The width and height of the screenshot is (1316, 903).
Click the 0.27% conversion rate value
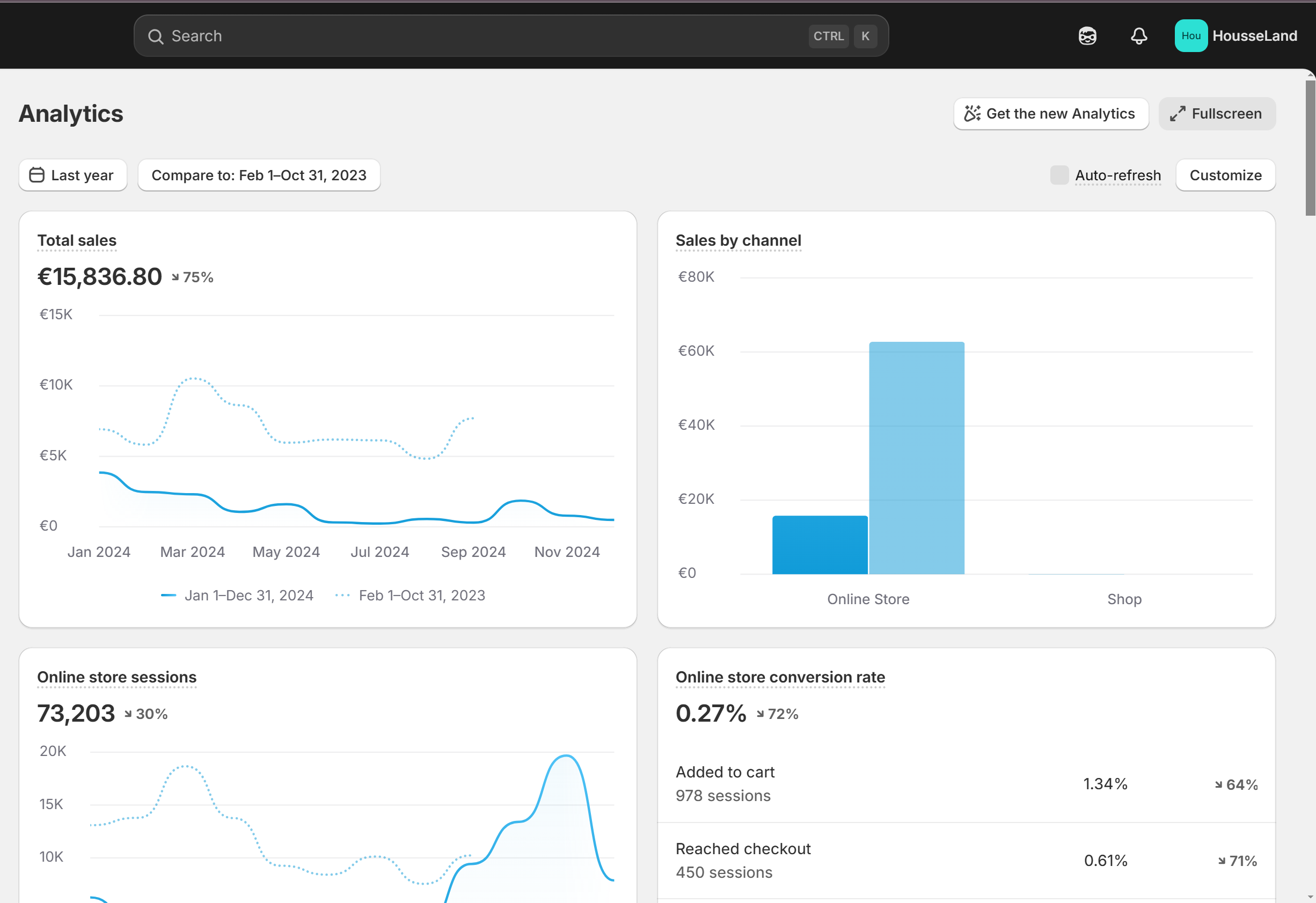tap(711, 714)
